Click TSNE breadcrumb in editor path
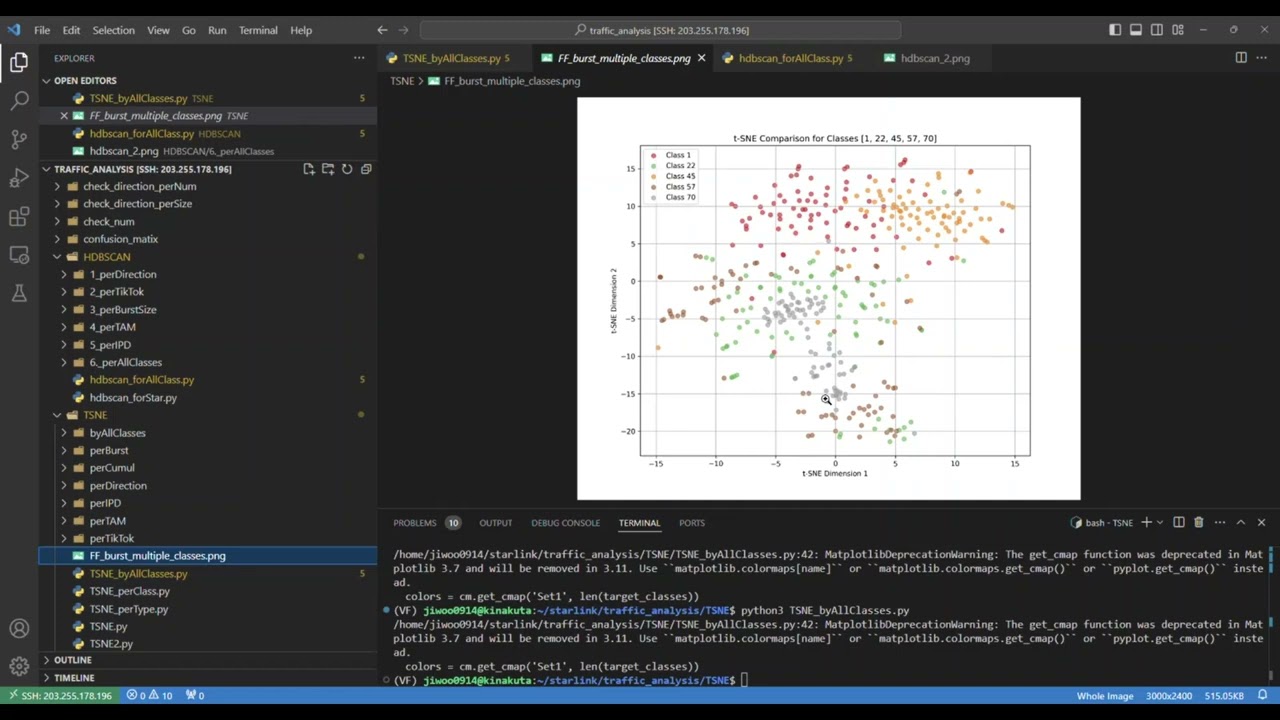The height and width of the screenshot is (720, 1280). [x=402, y=81]
